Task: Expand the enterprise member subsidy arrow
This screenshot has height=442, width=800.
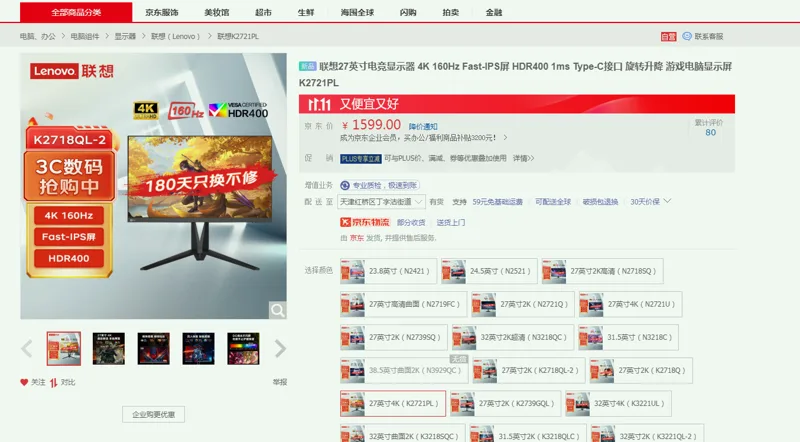Action: 505,137
